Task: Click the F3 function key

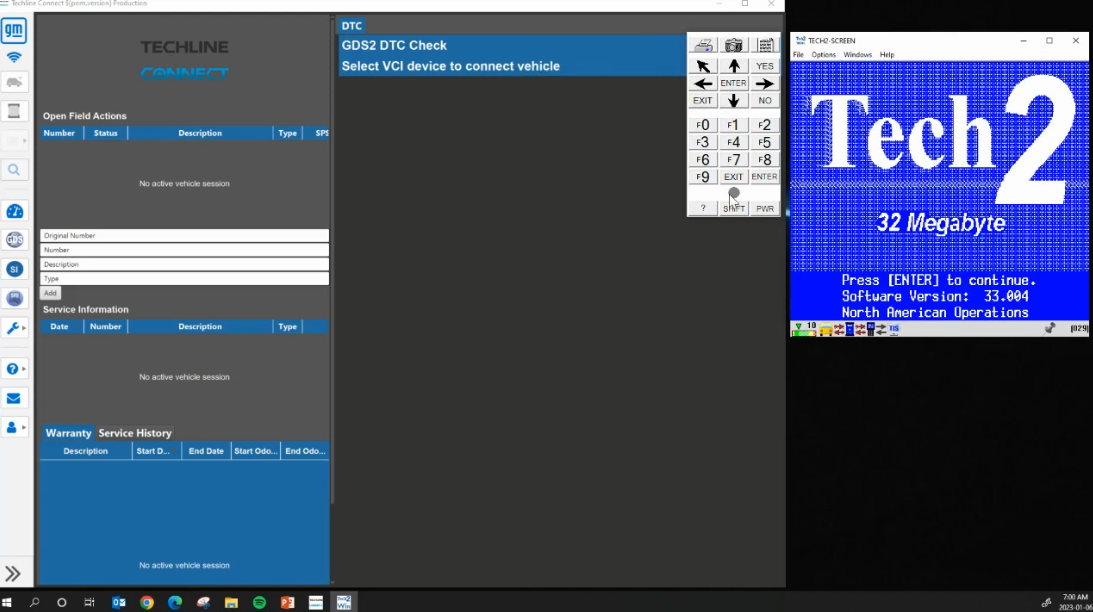Action: pyautogui.click(x=703, y=143)
